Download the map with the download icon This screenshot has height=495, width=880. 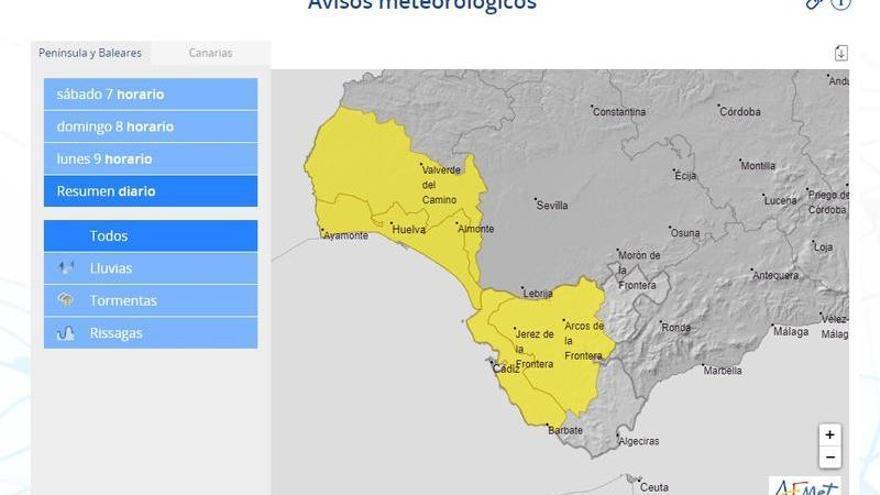(841, 53)
